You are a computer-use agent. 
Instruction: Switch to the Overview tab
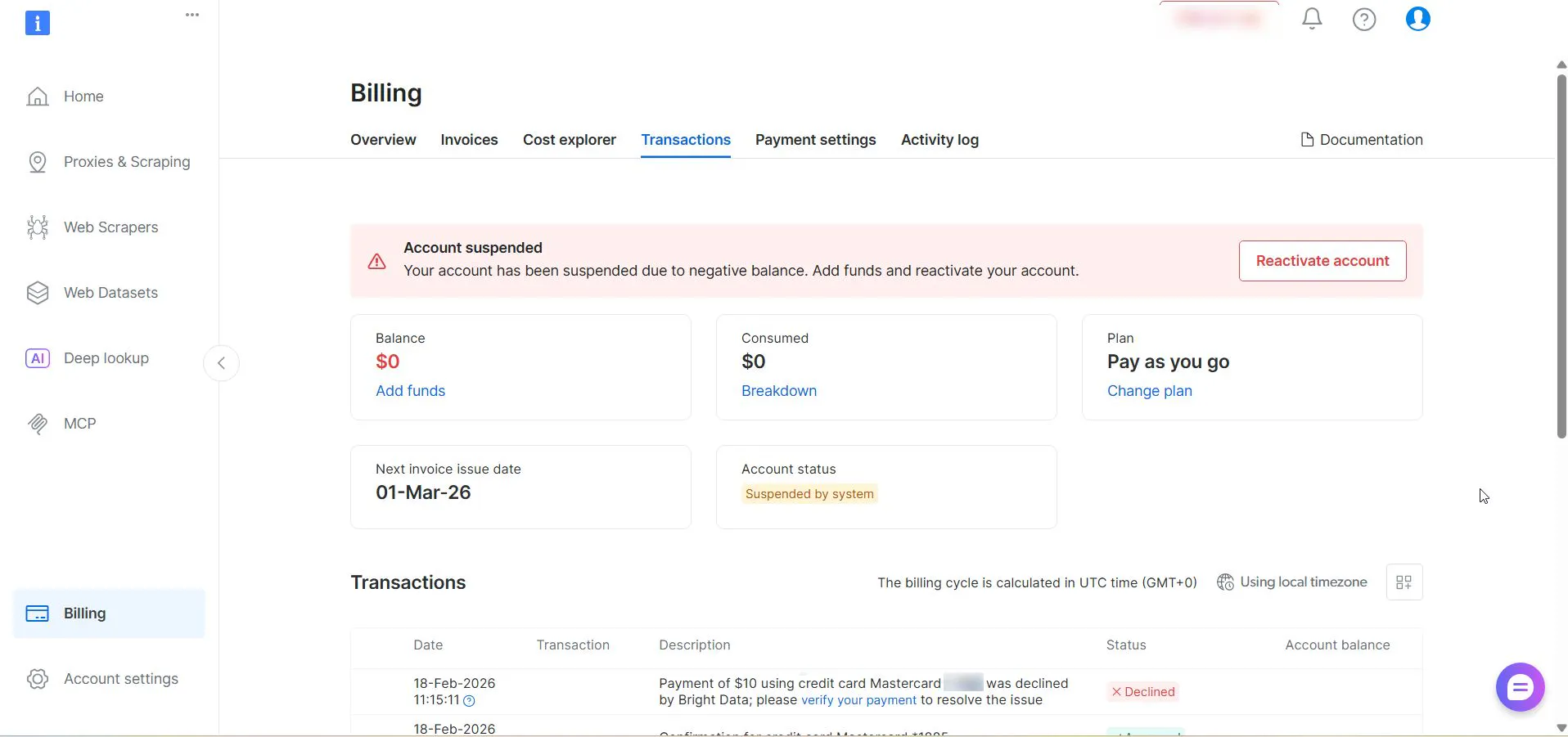[x=383, y=140]
